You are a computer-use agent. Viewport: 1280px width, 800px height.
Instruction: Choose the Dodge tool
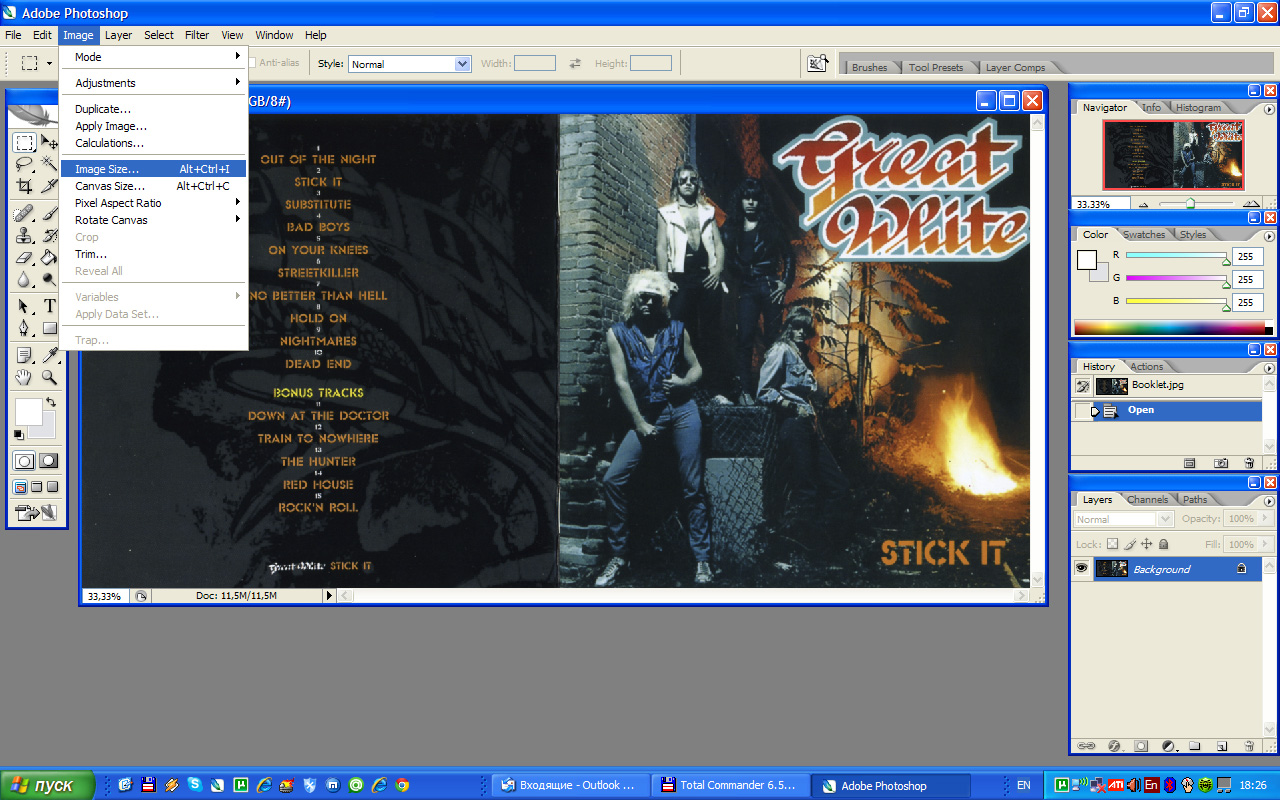pyautogui.click(x=50, y=280)
